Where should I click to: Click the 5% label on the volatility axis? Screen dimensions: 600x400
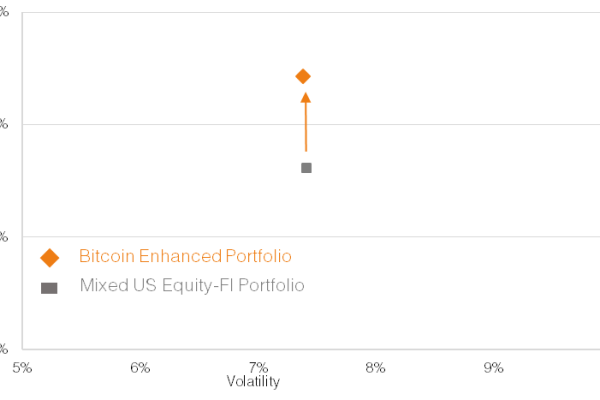tap(22, 367)
